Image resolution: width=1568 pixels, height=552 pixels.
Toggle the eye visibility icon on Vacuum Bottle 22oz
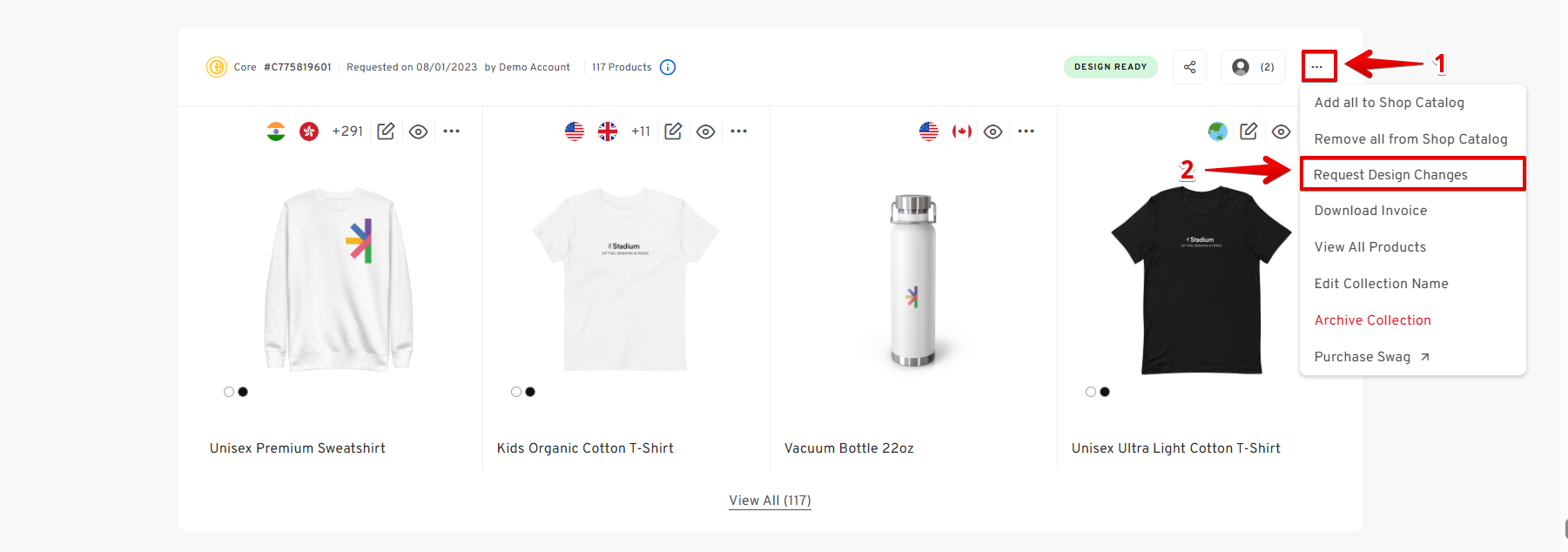[x=993, y=131]
